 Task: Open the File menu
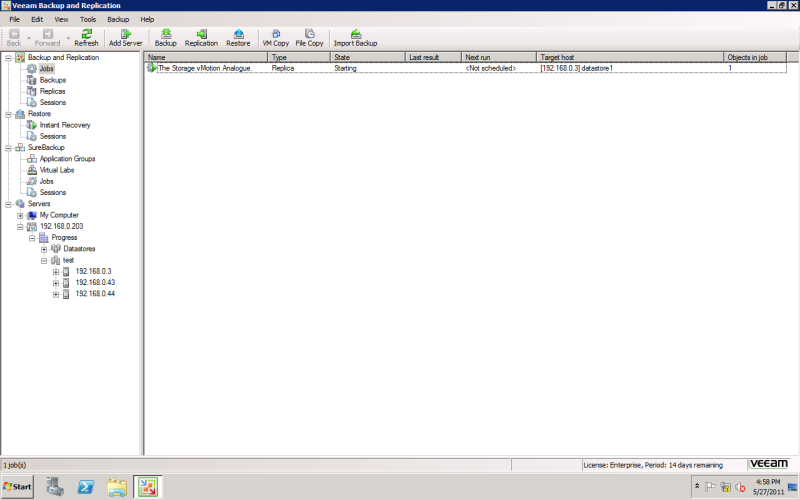[14, 19]
